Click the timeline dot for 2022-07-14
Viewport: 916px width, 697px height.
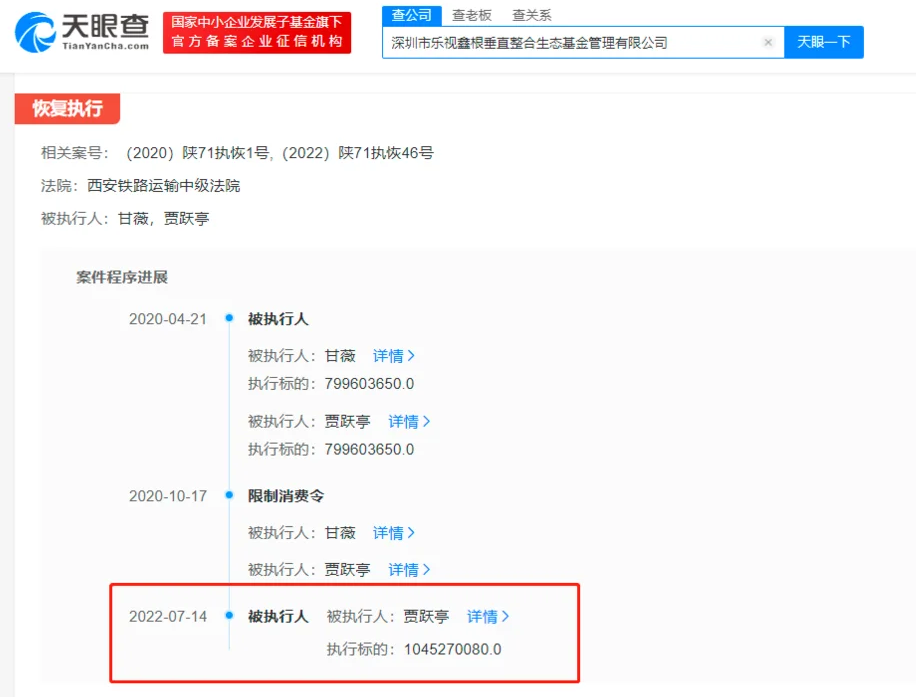point(229,617)
